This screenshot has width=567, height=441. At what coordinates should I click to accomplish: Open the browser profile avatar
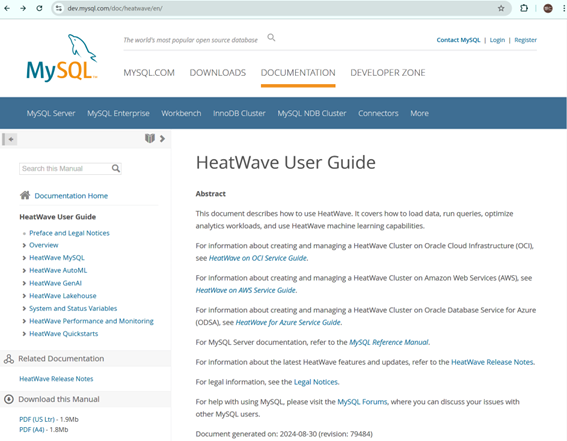[548, 8]
